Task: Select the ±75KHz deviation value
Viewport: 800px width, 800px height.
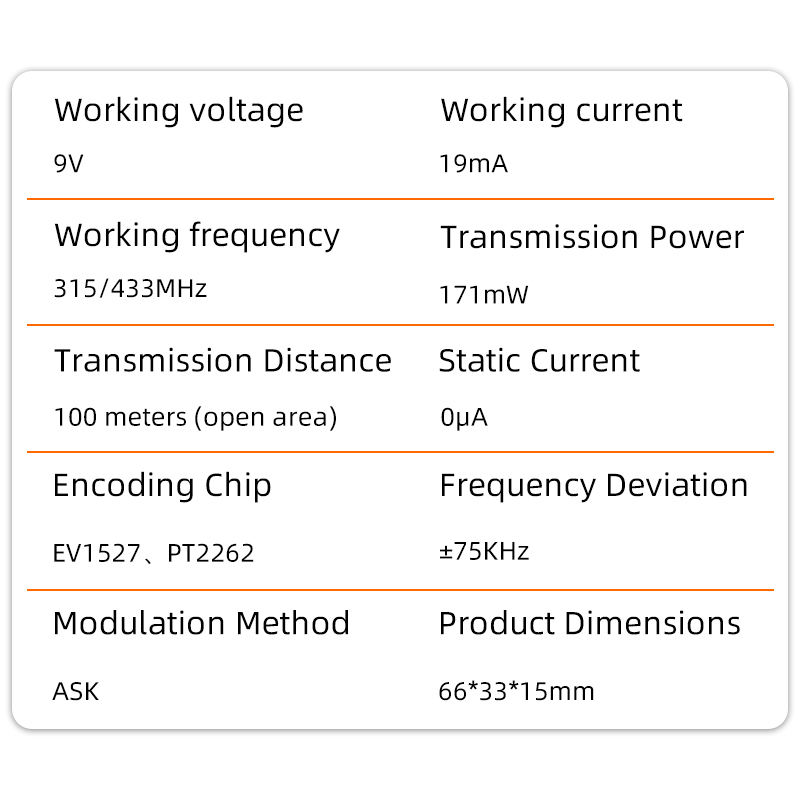Action: tap(484, 551)
